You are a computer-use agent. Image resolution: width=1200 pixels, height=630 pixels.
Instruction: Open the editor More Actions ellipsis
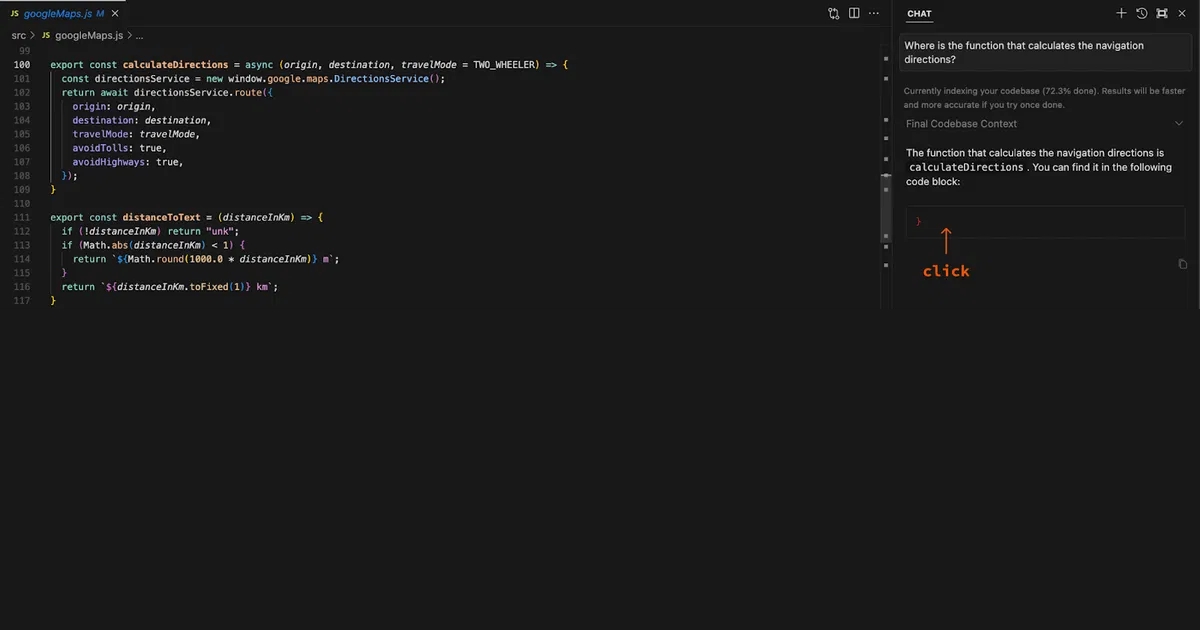(x=874, y=13)
